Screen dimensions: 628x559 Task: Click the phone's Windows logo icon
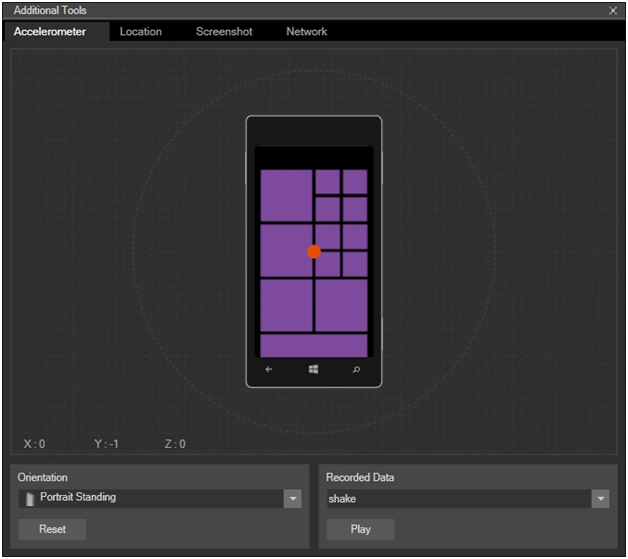pos(314,369)
